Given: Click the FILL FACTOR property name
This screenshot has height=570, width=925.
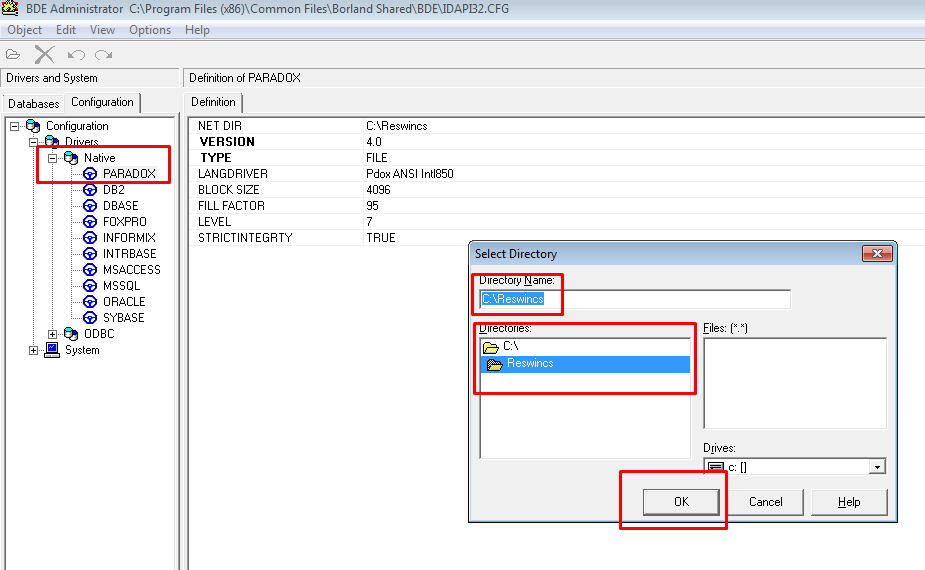Looking at the screenshot, I should (x=231, y=205).
